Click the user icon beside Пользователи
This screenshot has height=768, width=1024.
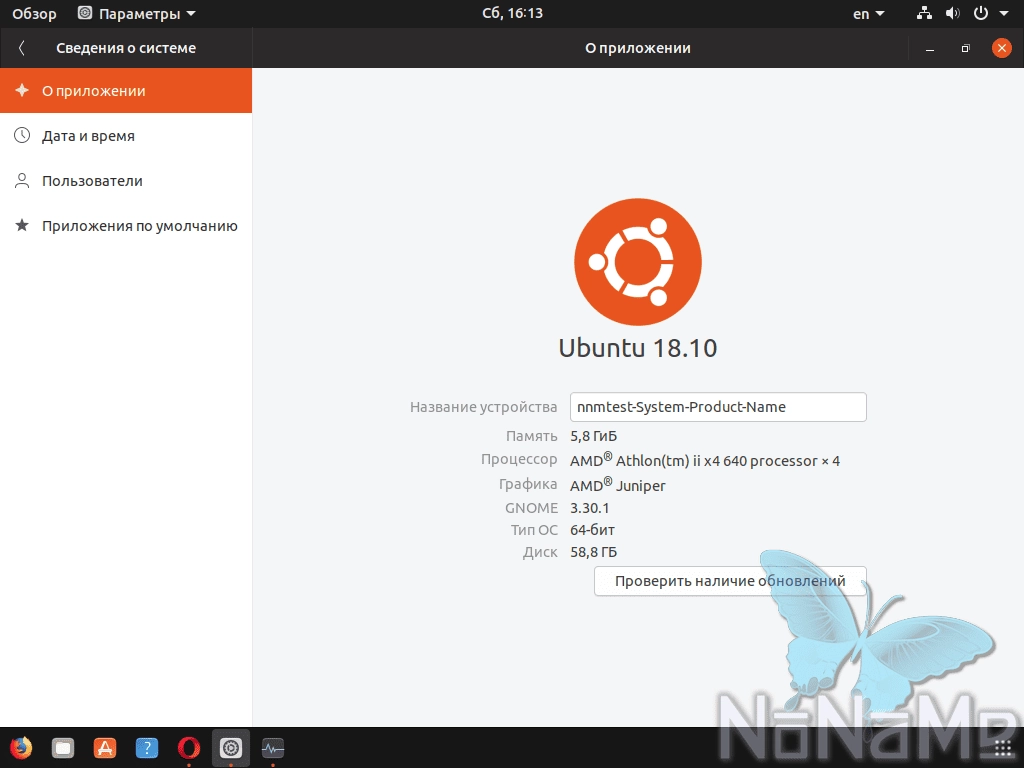(22, 181)
